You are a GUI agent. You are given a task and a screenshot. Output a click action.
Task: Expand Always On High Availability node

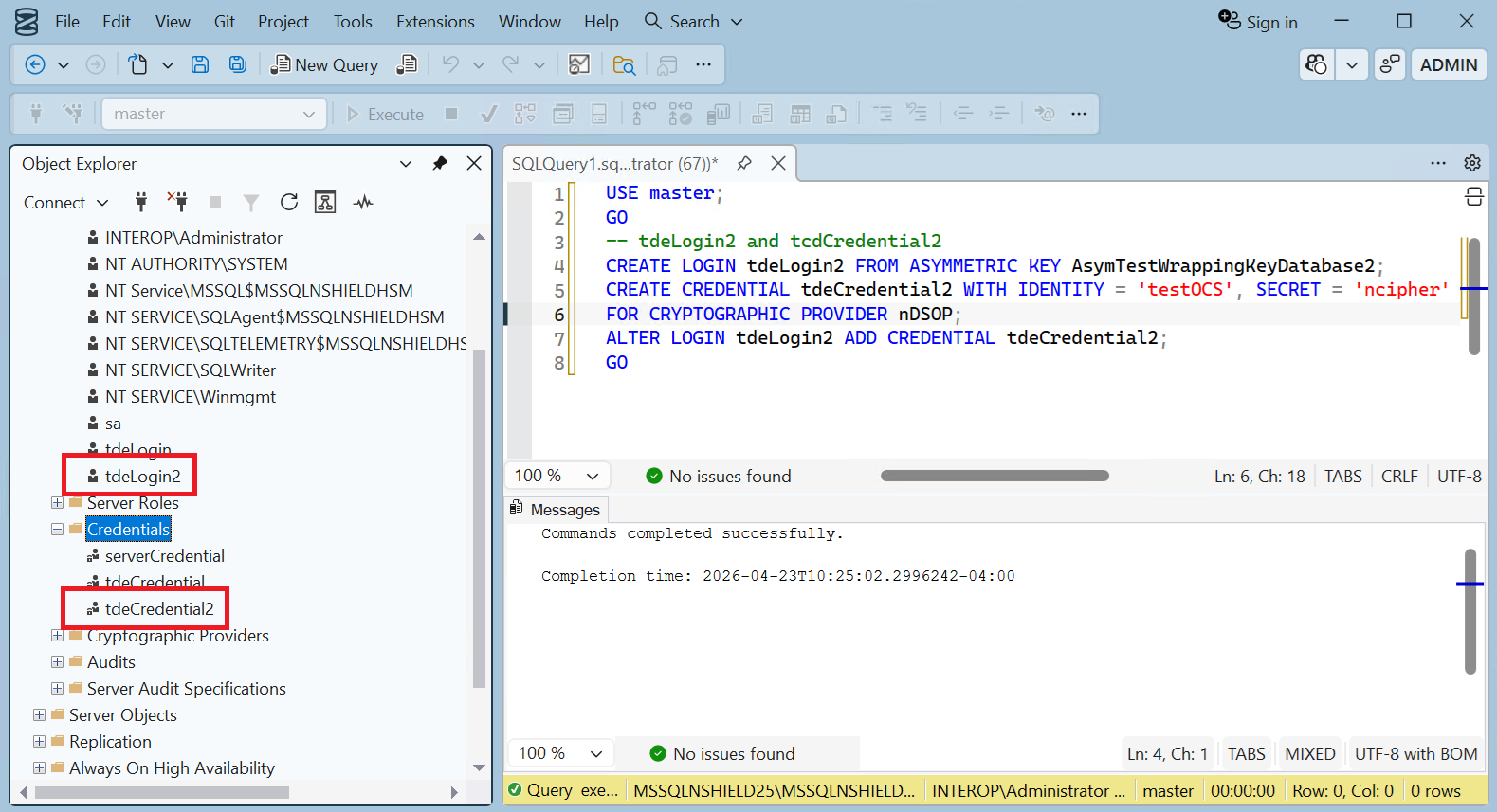point(39,768)
